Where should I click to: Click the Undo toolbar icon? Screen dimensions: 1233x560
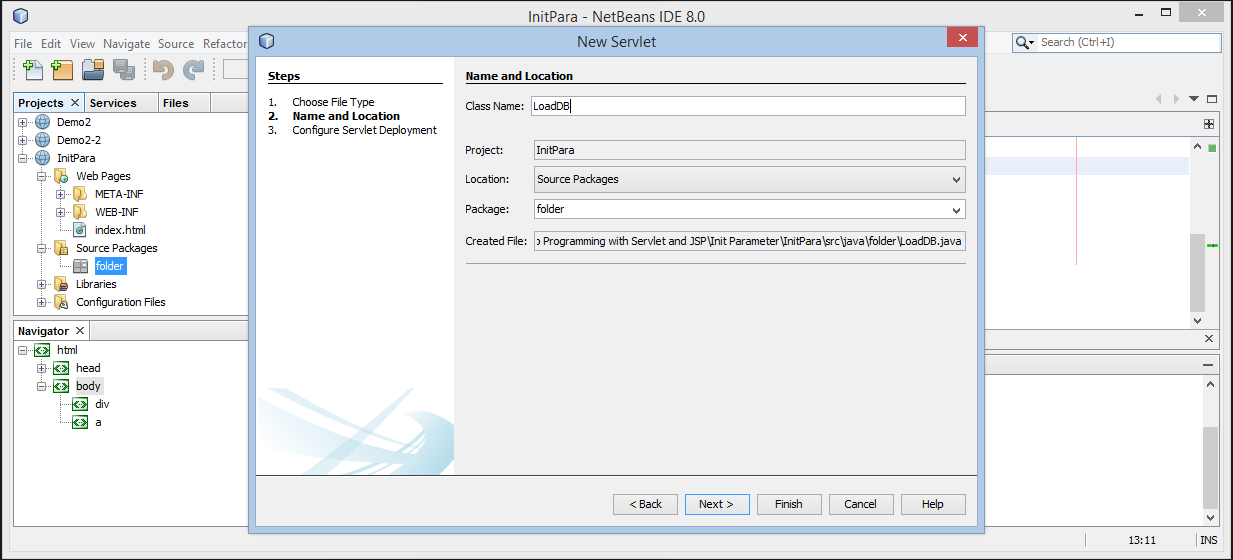[163, 69]
